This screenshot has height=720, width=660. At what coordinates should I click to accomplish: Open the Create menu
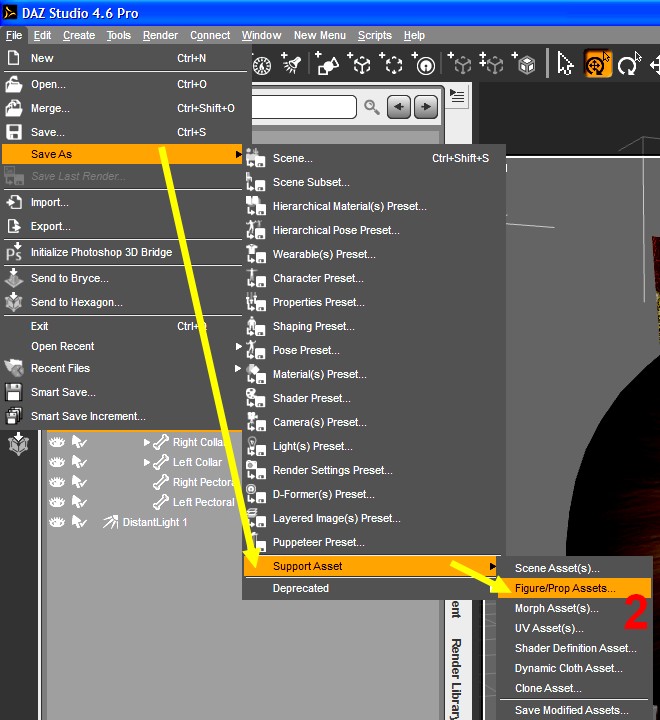click(79, 35)
